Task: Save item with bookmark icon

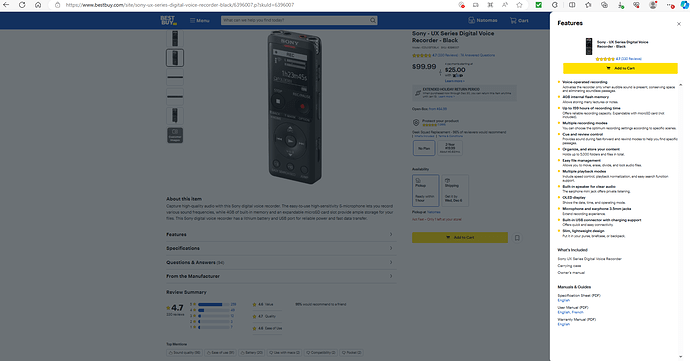Action: point(517,238)
